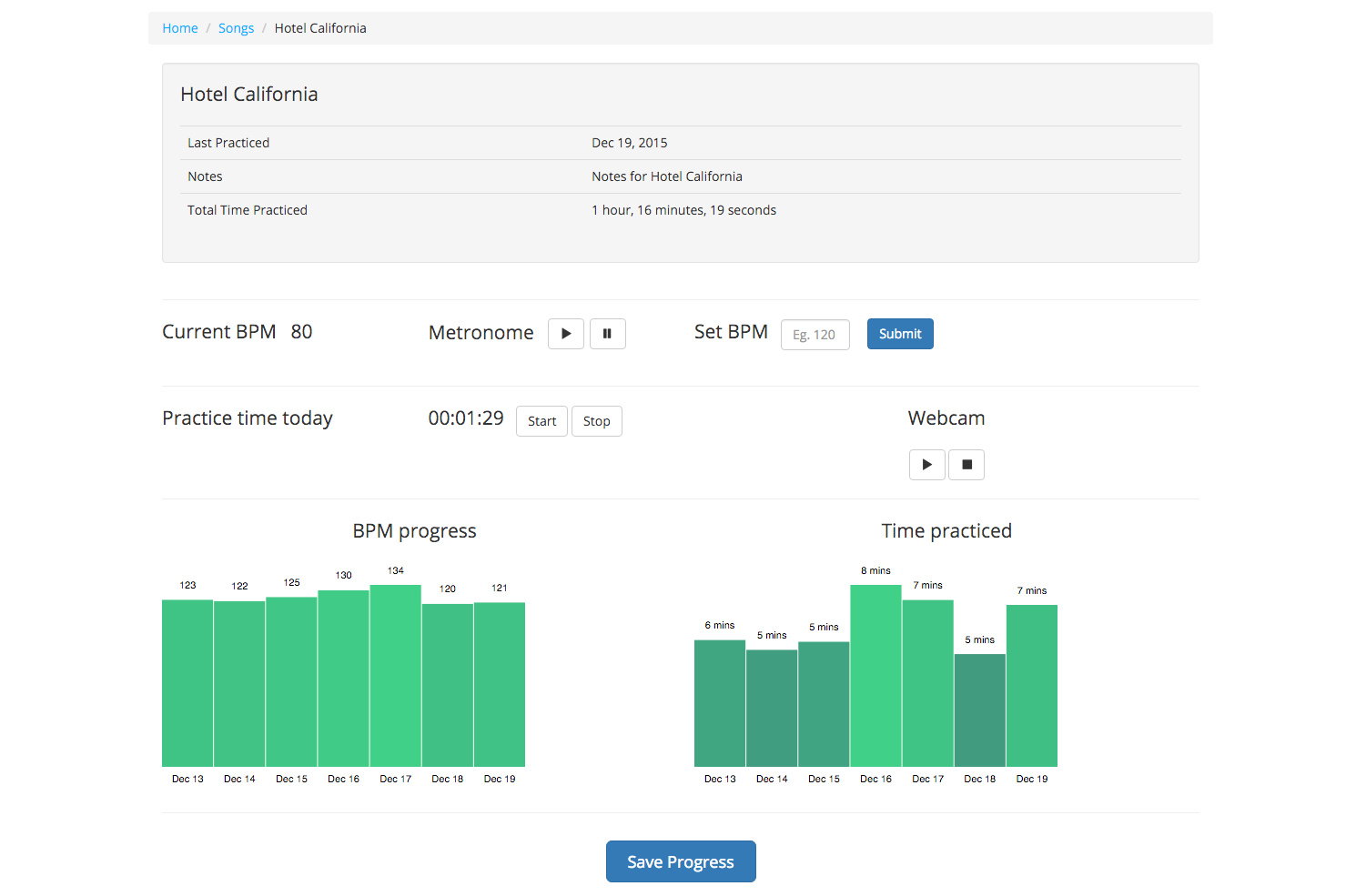
Task: Start the metronome with its play icon
Action: 565,334
